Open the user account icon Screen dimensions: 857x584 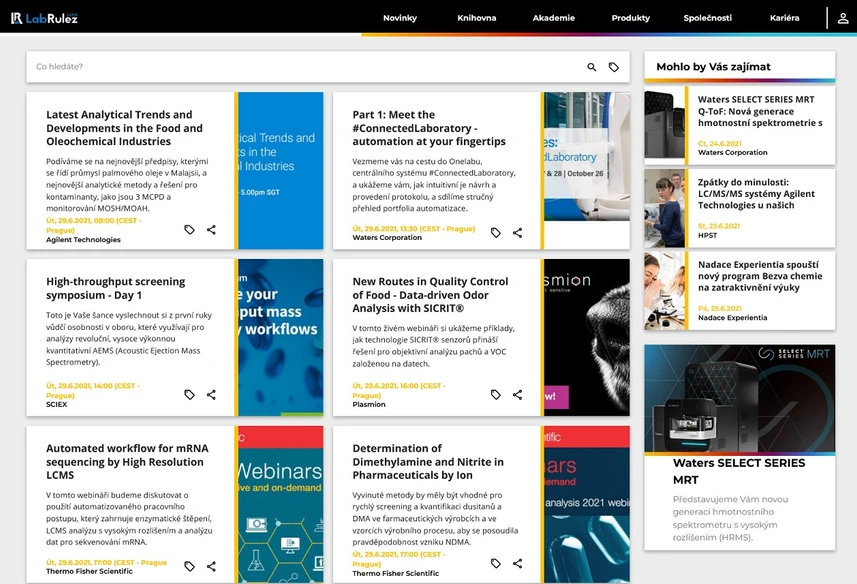point(843,18)
